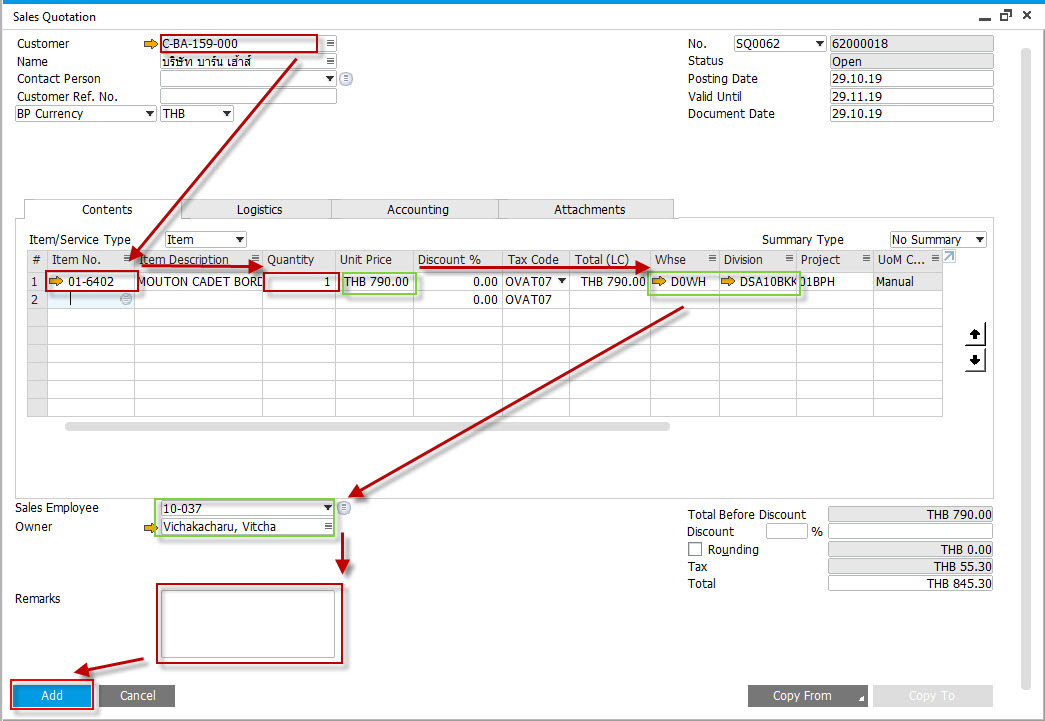
Task: Open the Copy From button
Action: click(807, 696)
